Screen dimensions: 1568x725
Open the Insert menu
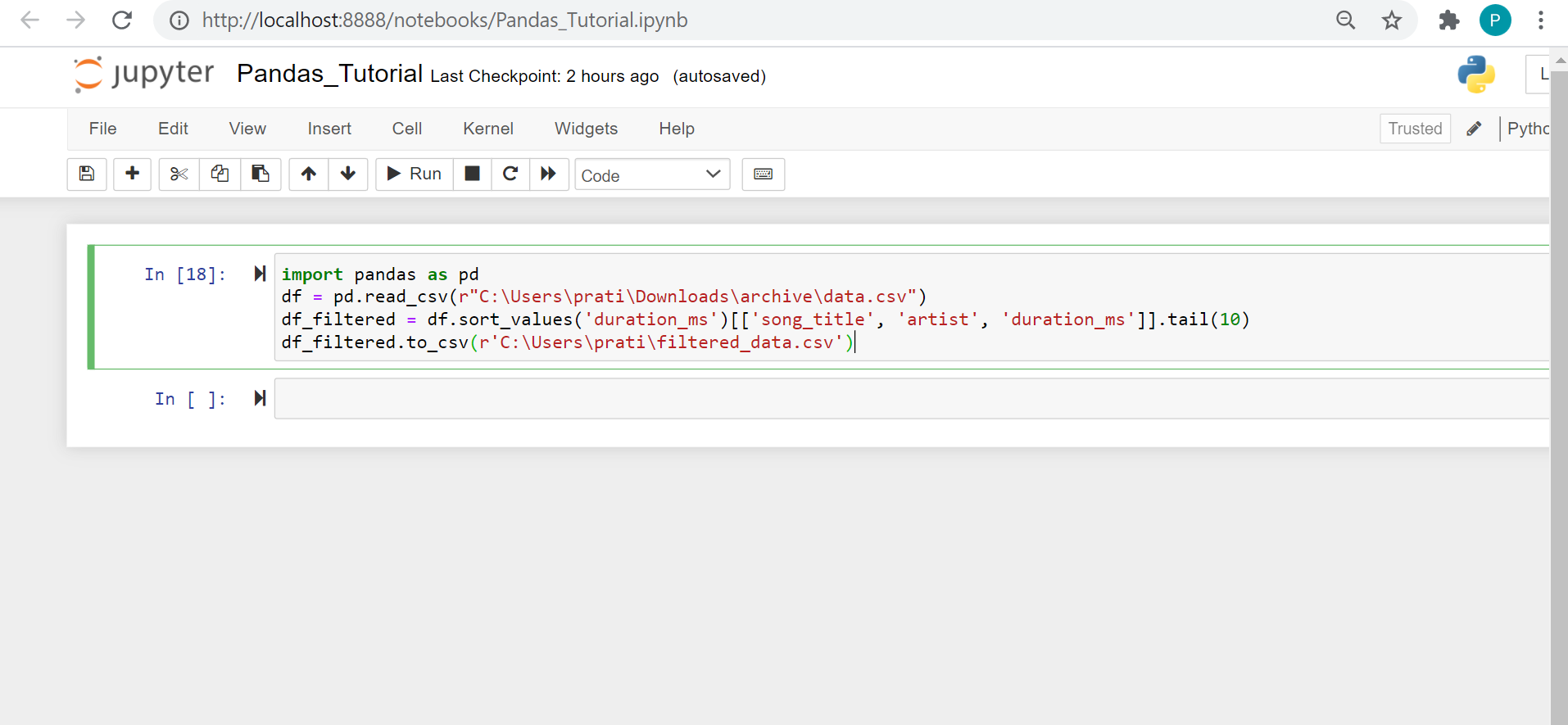[329, 129]
